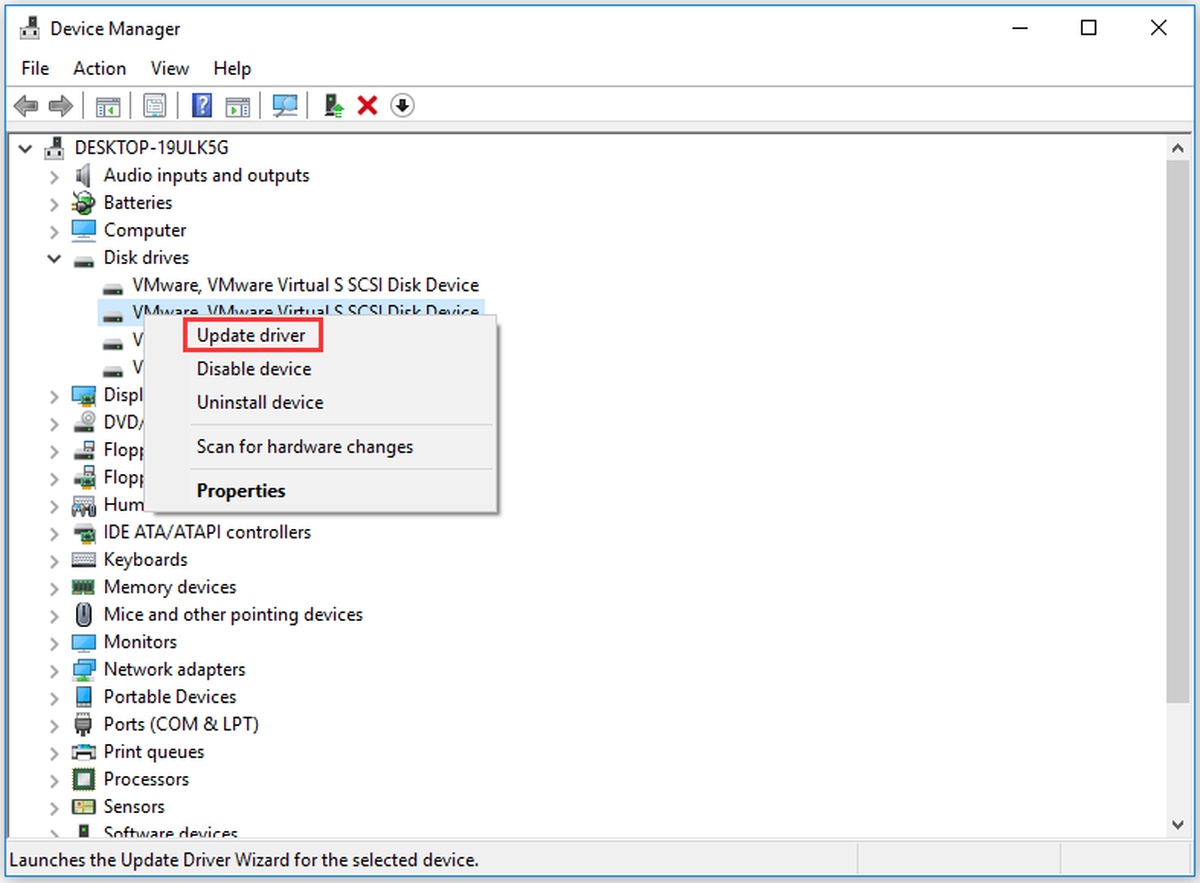1200x883 pixels.
Task: Choose Disable device from context menu
Action: 322,369
